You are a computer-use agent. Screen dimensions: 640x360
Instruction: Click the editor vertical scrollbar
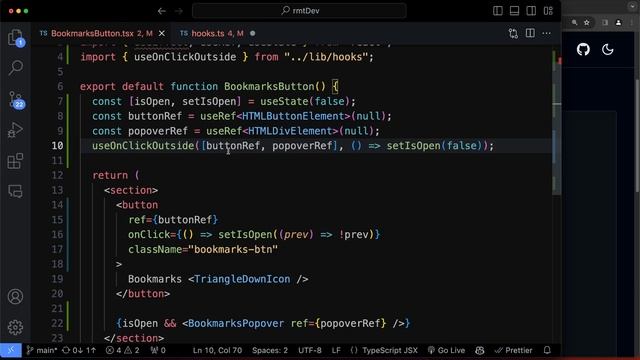pyautogui.click(x=557, y=122)
